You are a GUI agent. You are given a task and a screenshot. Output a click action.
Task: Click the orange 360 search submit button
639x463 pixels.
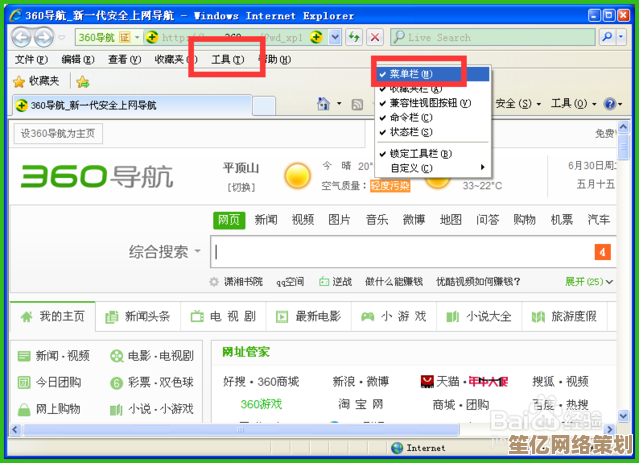click(x=603, y=252)
